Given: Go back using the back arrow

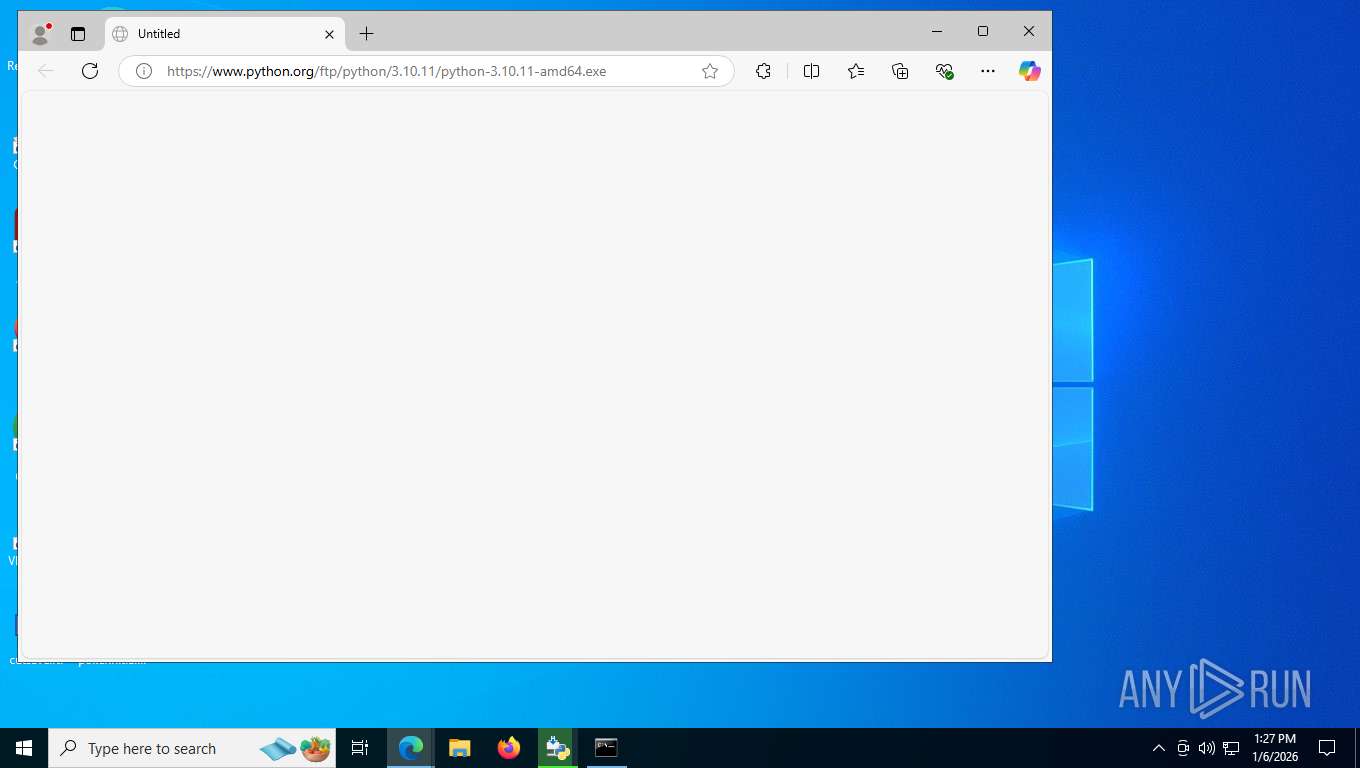Looking at the screenshot, I should (x=46, y=71).
